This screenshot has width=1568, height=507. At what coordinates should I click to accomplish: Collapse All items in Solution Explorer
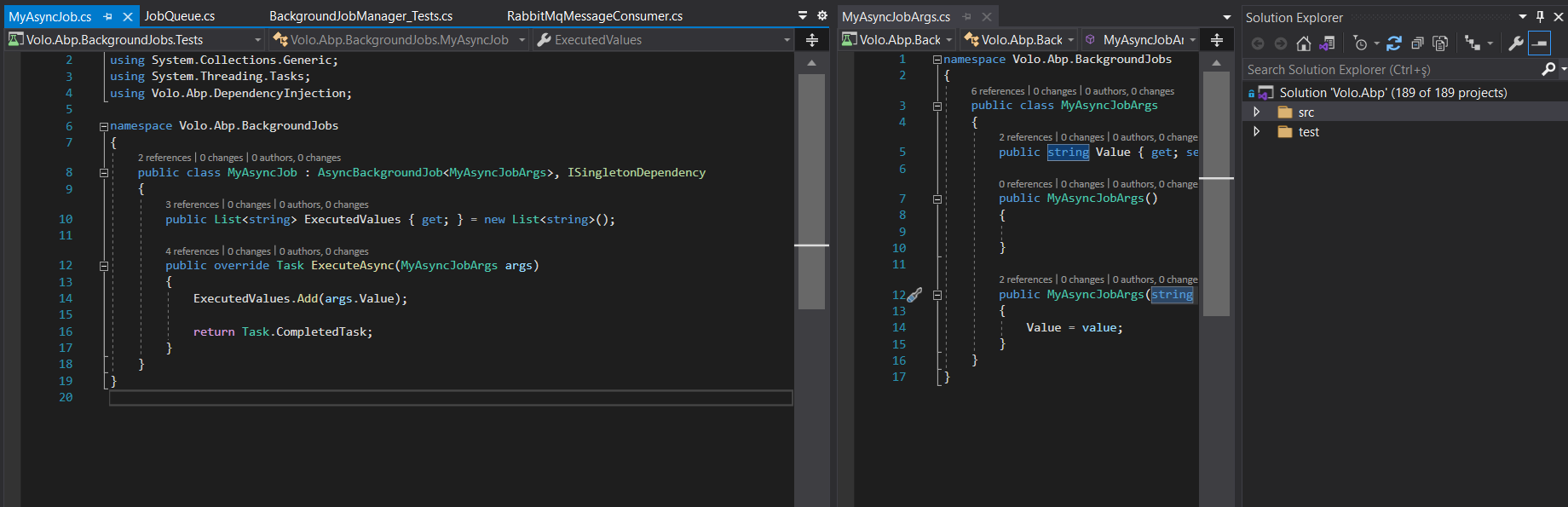1417,43
